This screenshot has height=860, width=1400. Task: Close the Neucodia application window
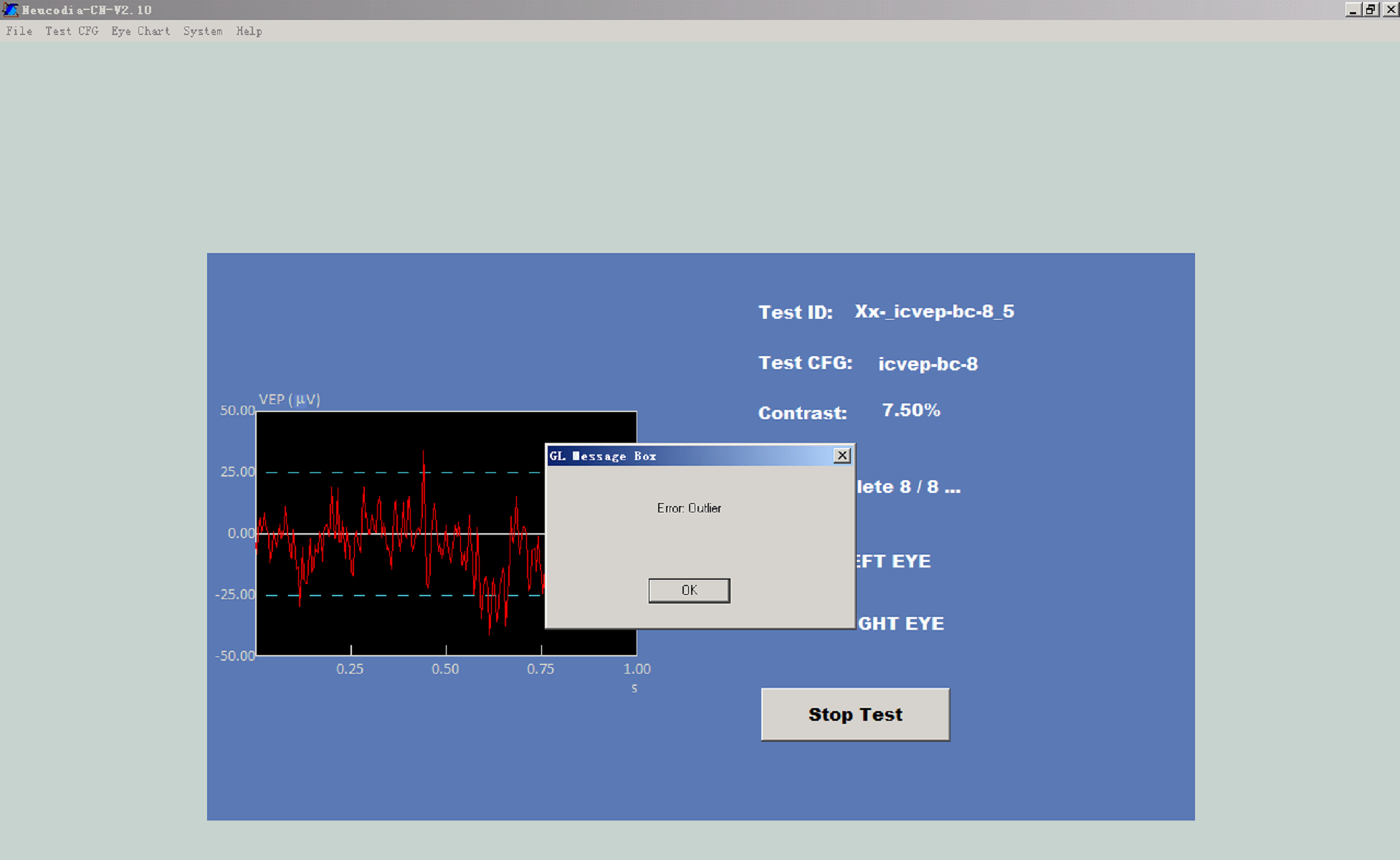(x=1389, y=9)
